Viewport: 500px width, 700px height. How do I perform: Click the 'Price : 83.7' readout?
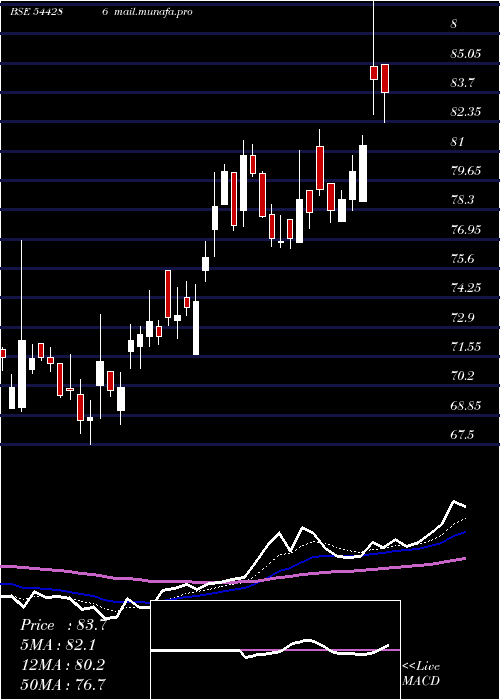(63, 625)
